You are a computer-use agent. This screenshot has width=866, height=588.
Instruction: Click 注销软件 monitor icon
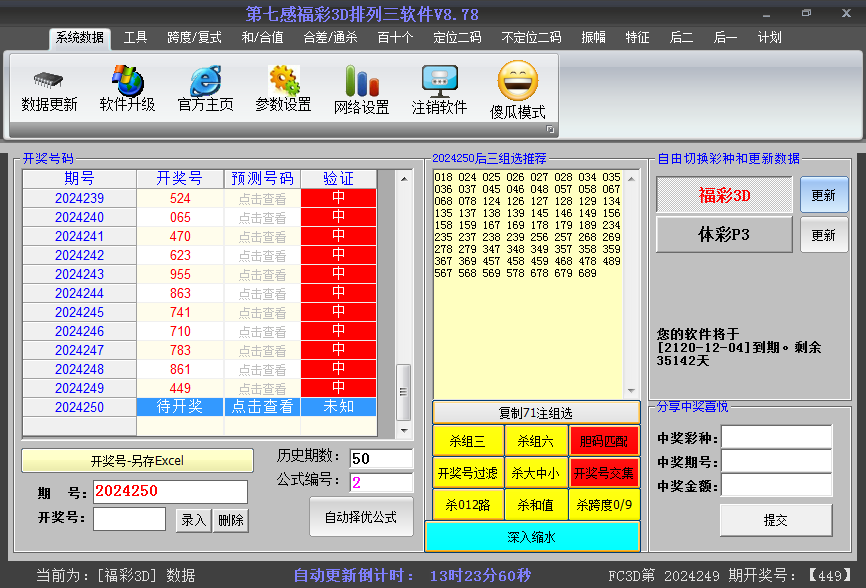tap(440, 81)
